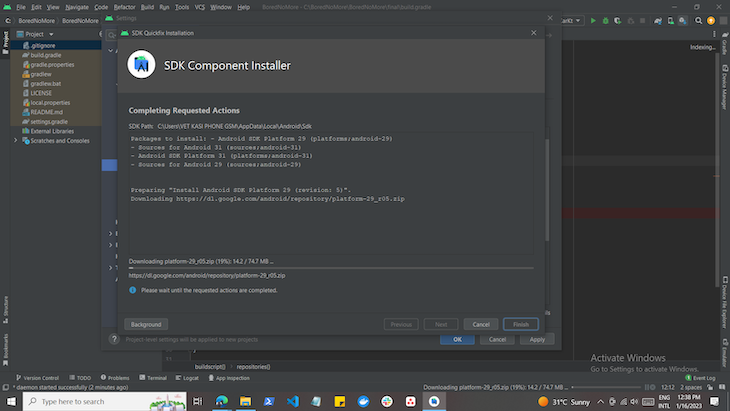Open the Tools menu

(182, 7)
